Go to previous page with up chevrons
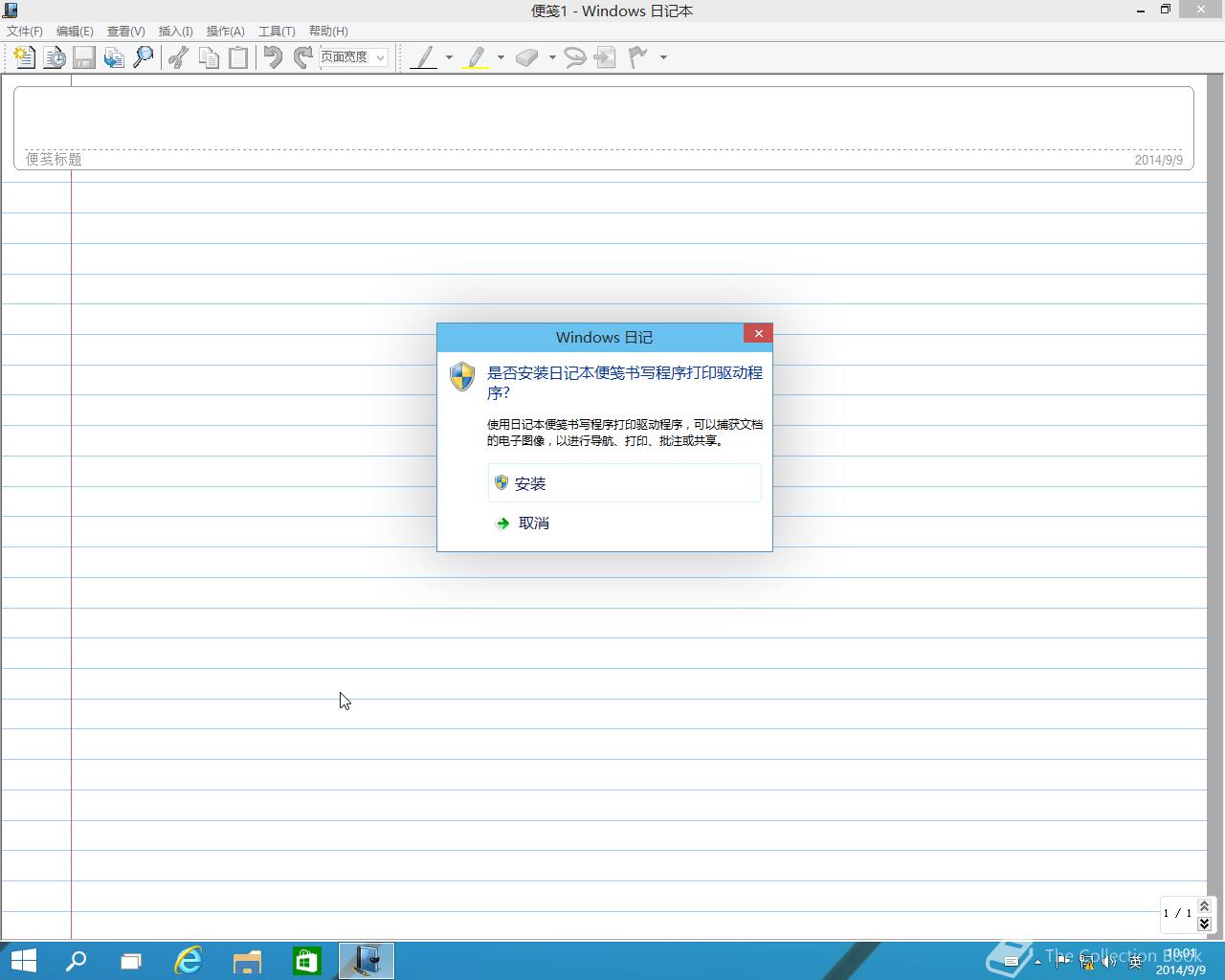The height and width of the screenshot is (980, 1225). (x=1204, y=905)
